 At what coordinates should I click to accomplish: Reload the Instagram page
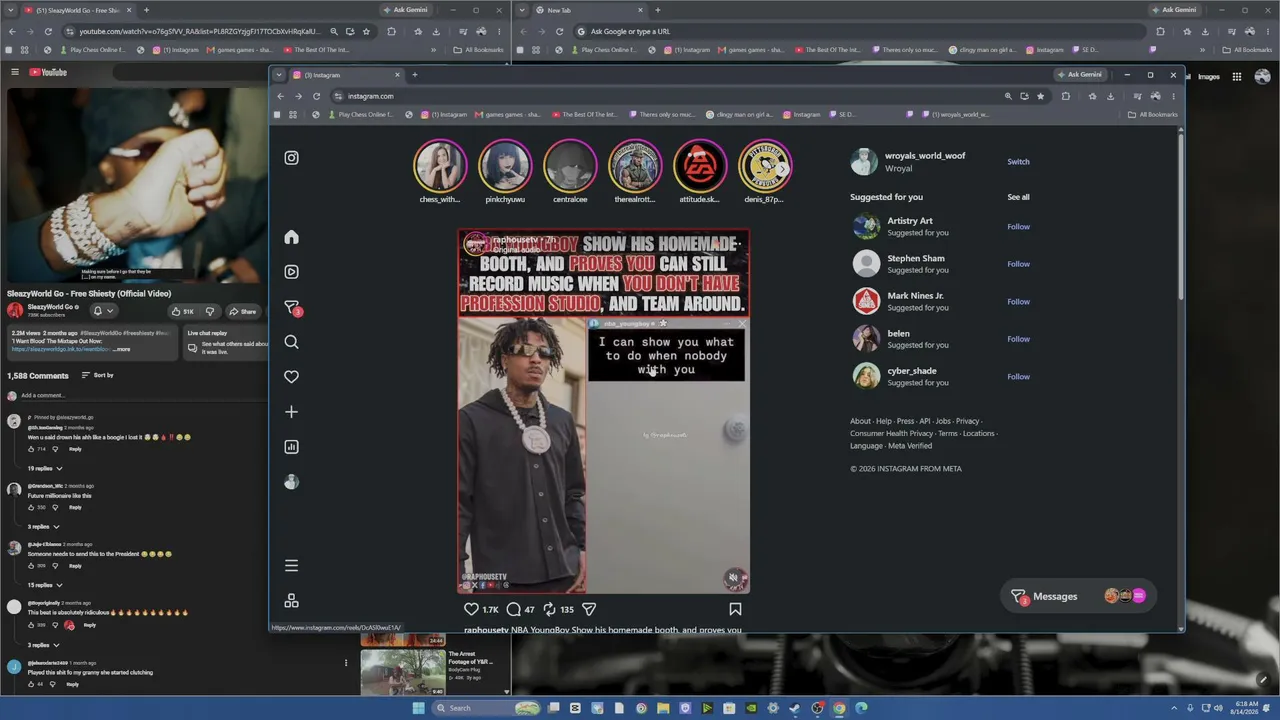(316, 96)
